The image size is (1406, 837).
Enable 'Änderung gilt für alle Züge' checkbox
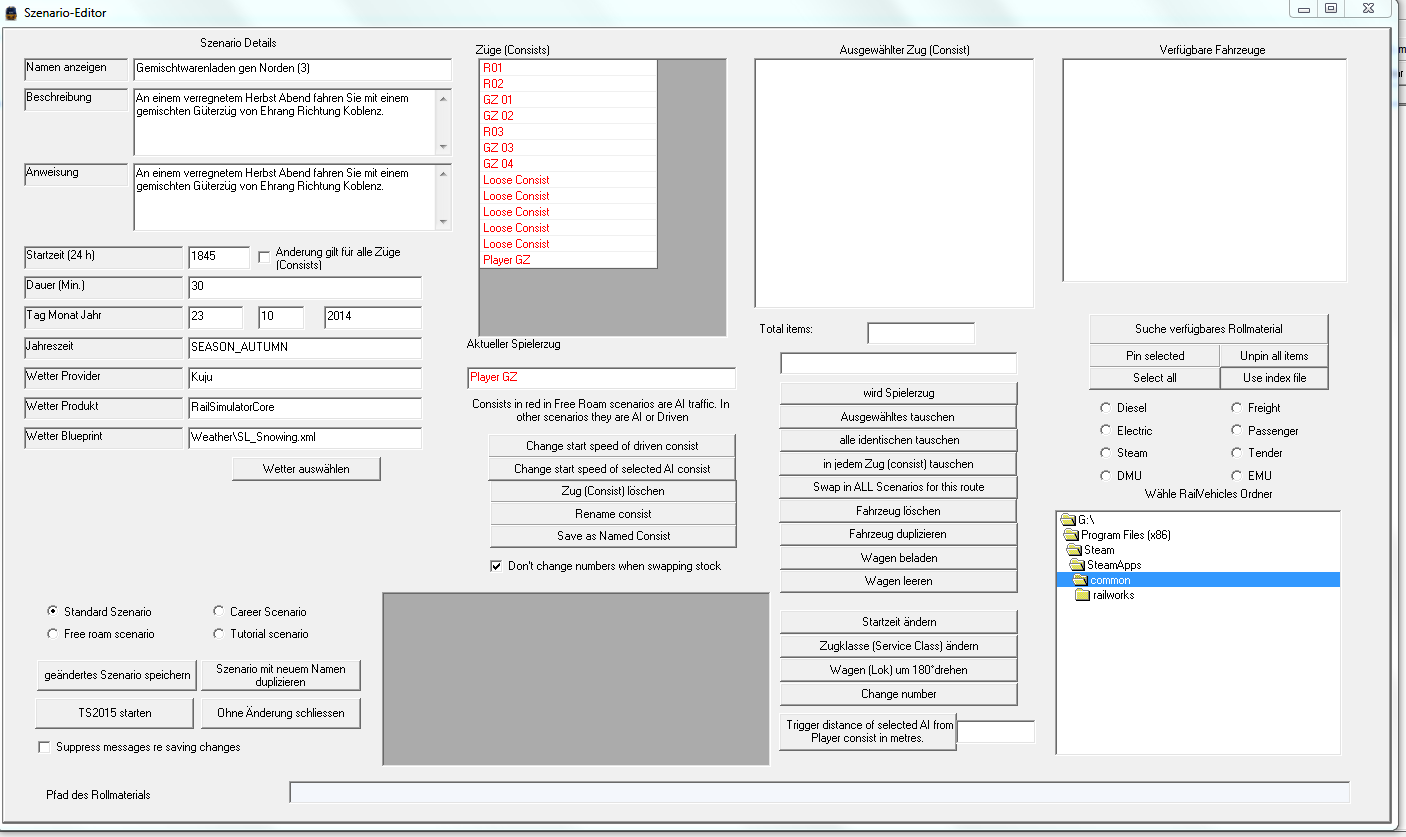pyautogui.click(x=265, y=257)
